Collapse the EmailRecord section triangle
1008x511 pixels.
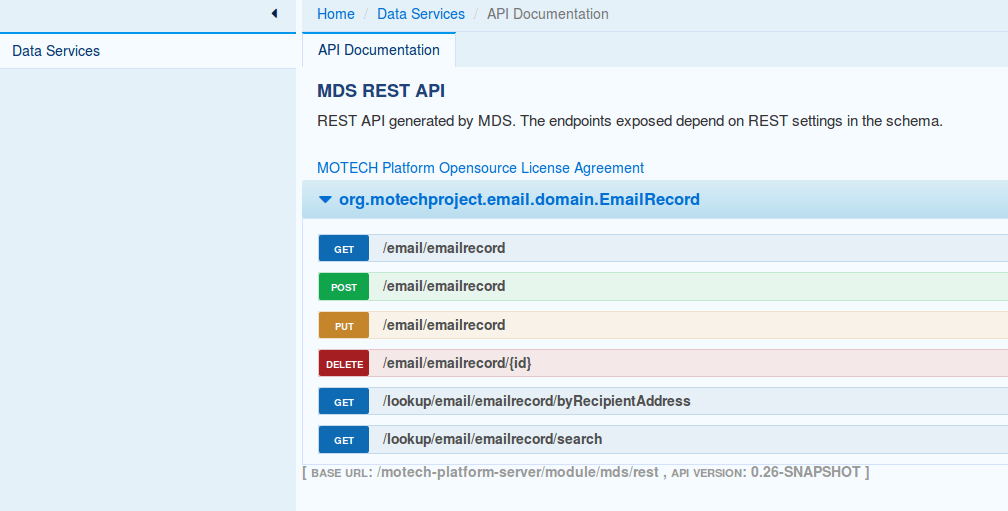(325, 200)
